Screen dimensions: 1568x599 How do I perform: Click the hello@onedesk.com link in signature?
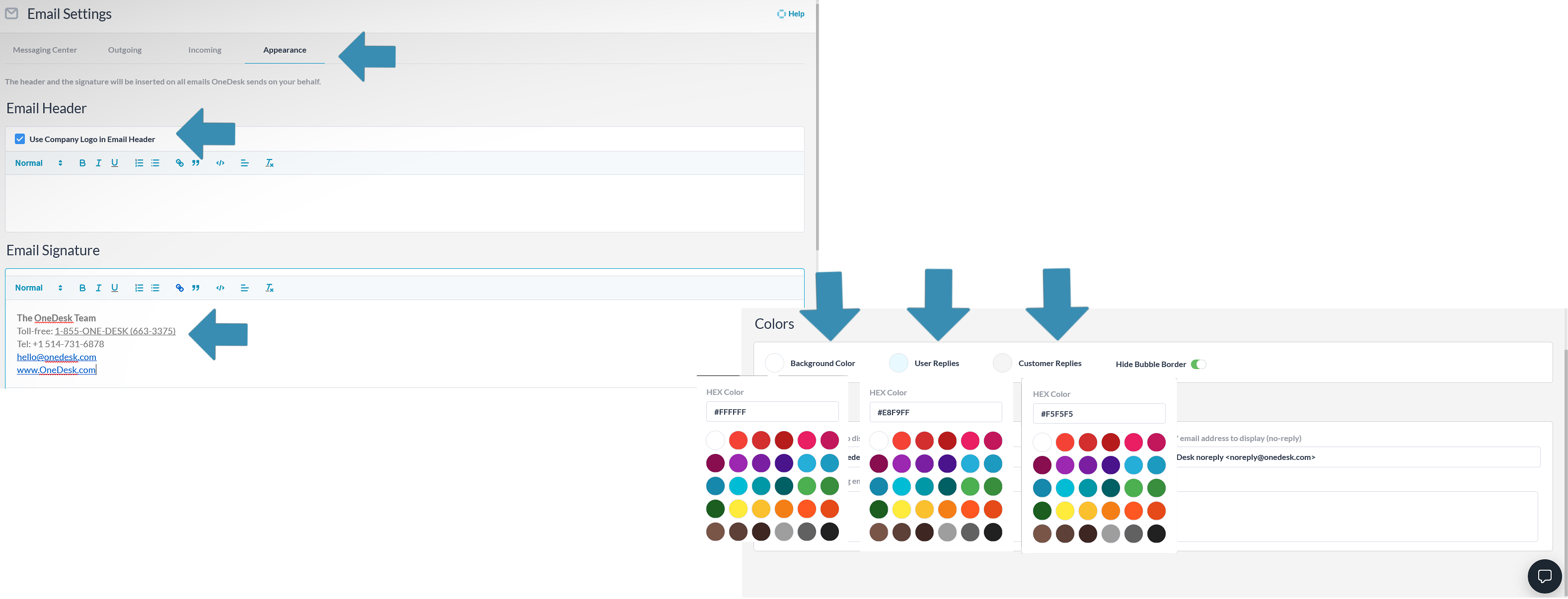(57, 357)
